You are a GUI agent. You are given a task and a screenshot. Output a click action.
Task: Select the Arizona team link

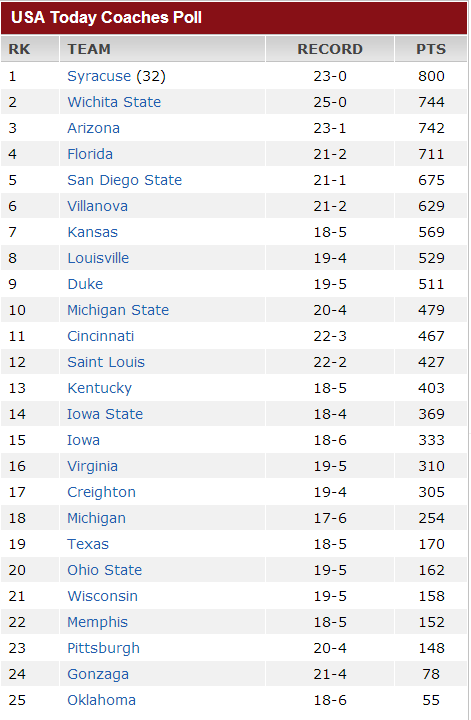93,128
